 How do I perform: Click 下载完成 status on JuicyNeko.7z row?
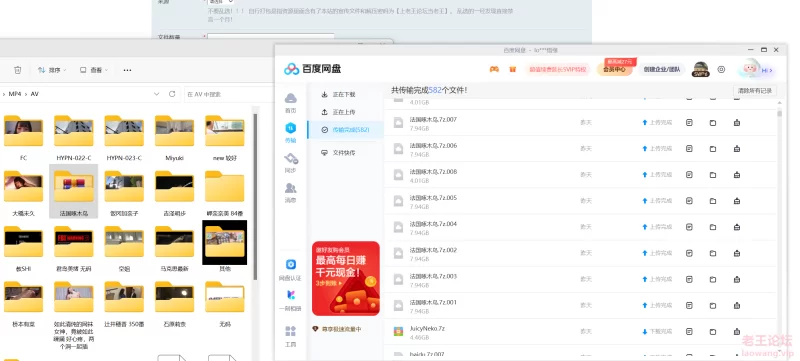[x=657, y=331]
